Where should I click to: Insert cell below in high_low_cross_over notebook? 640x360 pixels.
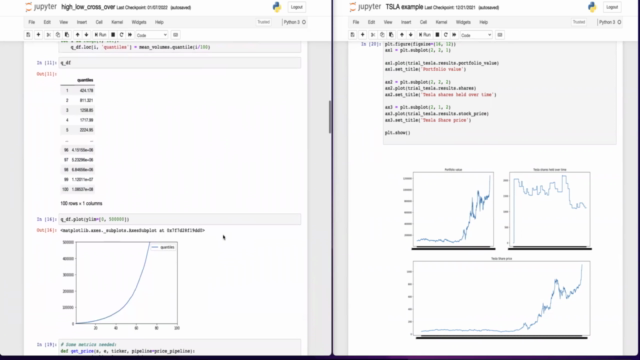(x=38, y=35)
